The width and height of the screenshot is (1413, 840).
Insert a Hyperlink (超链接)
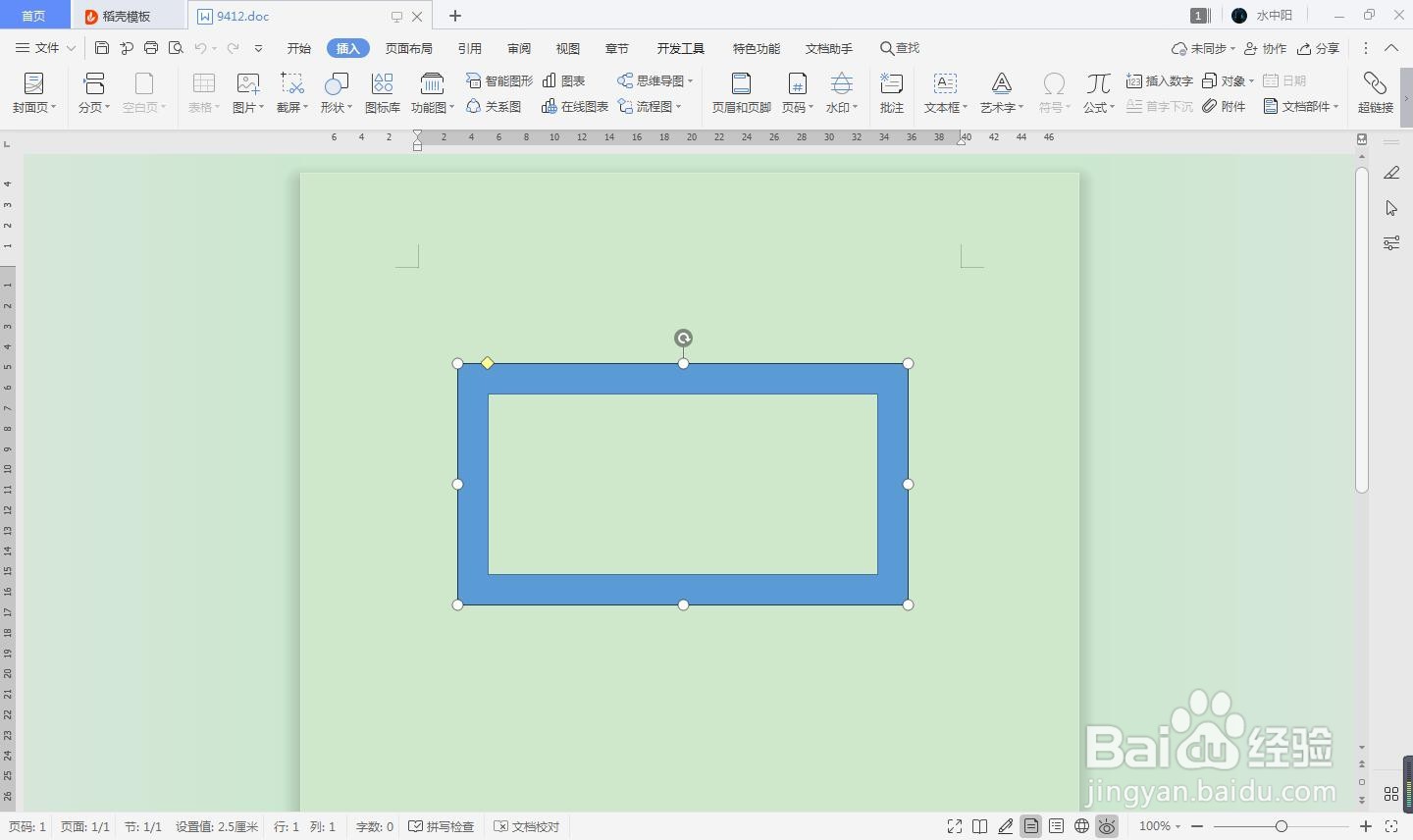coord(1376,93)
